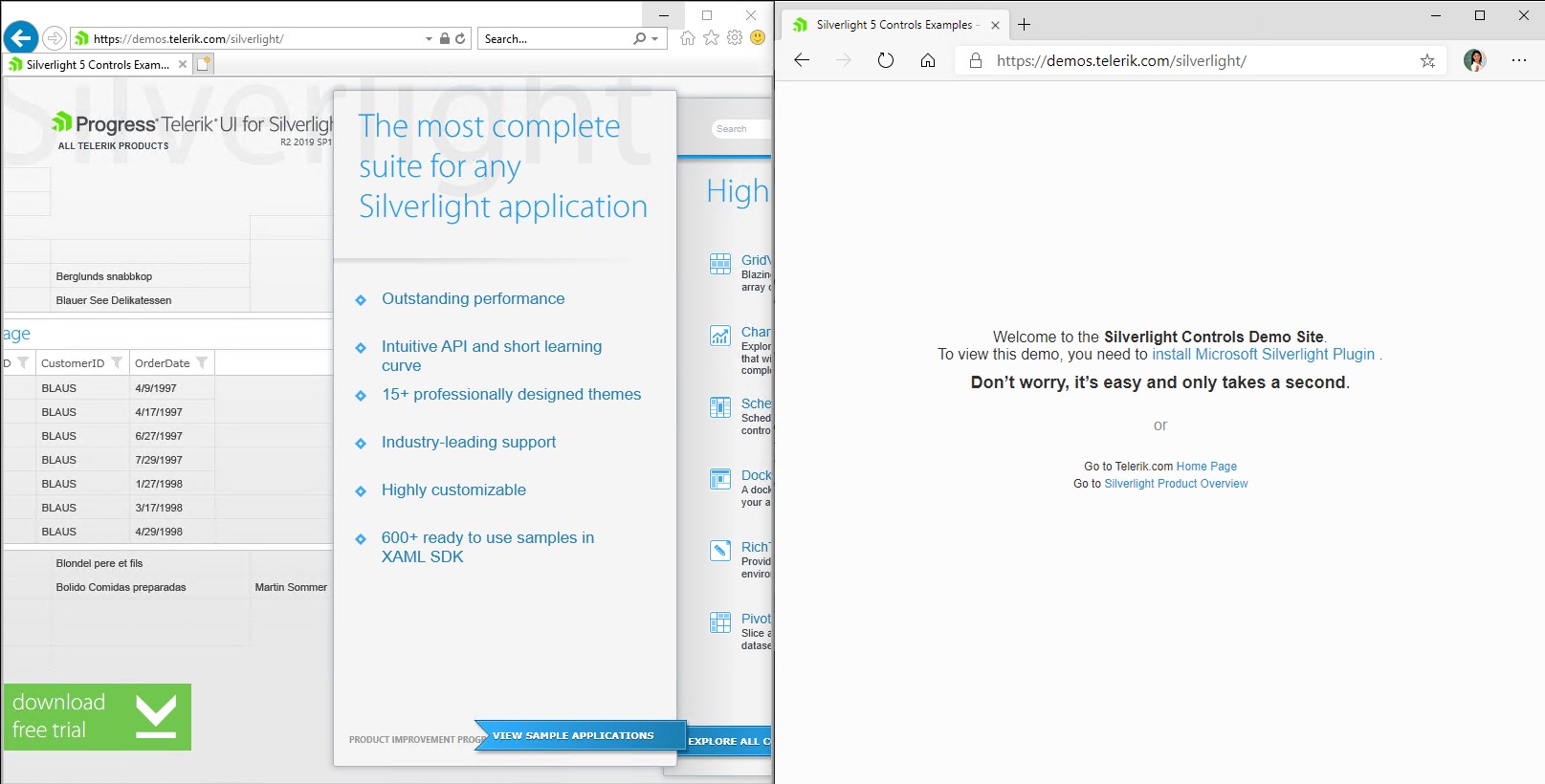
Task: Open Chart demo icon
Action: click(x=720, y=336)
